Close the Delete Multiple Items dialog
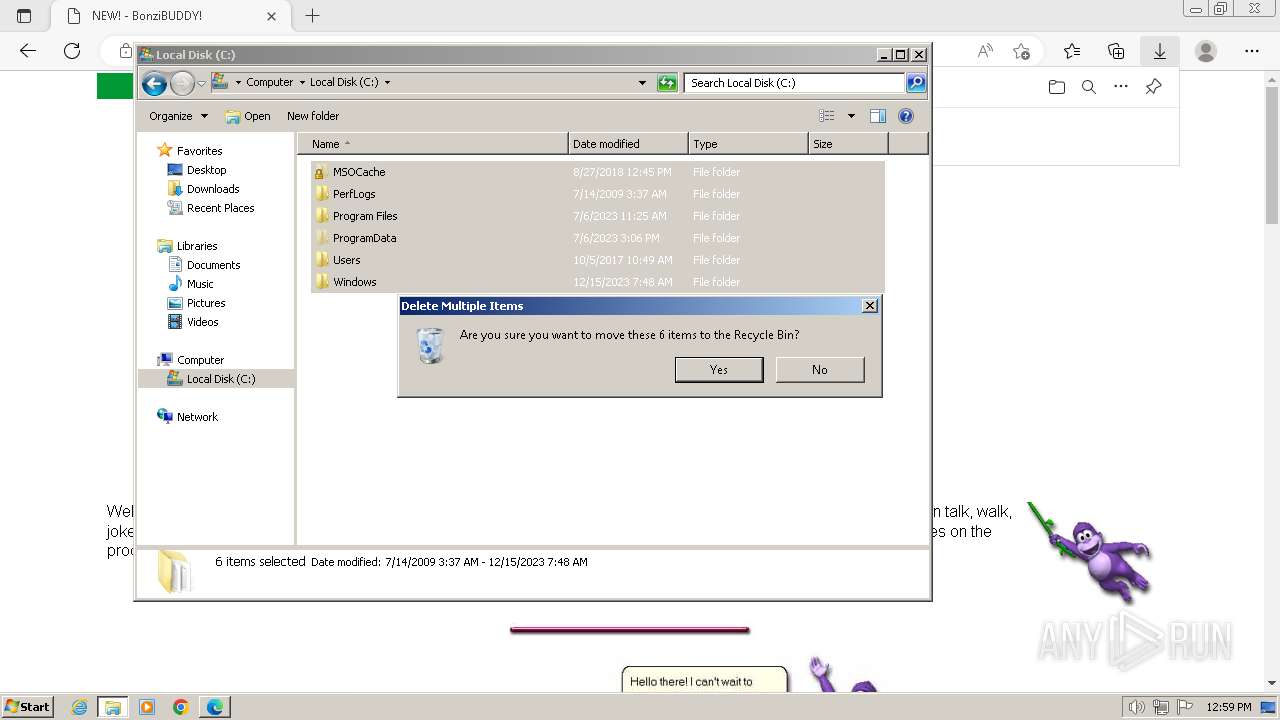The height and width of the screenshot is (720, 1280). (870, 306)
